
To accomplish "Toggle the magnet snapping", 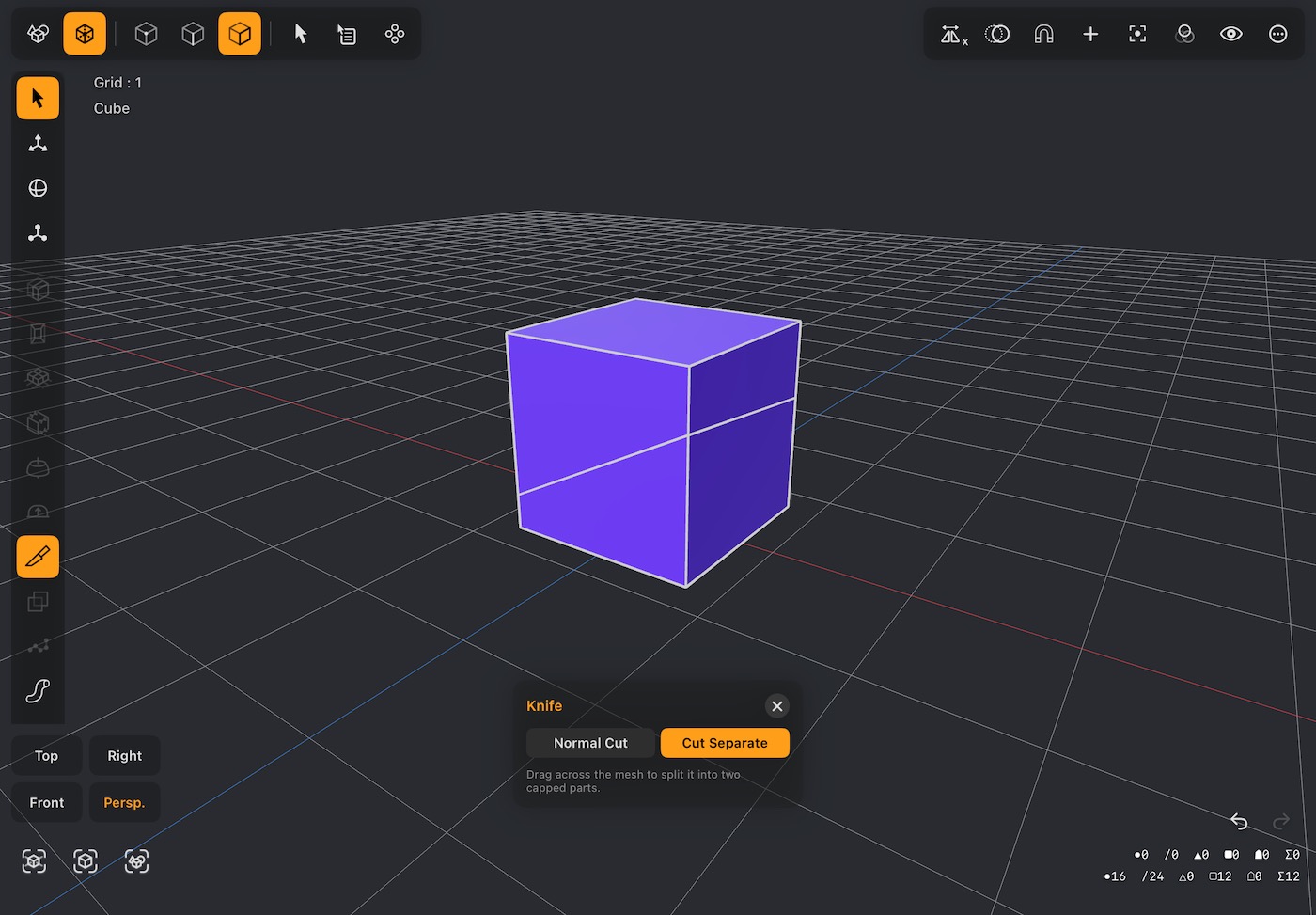I will (x=1043, y=34).
